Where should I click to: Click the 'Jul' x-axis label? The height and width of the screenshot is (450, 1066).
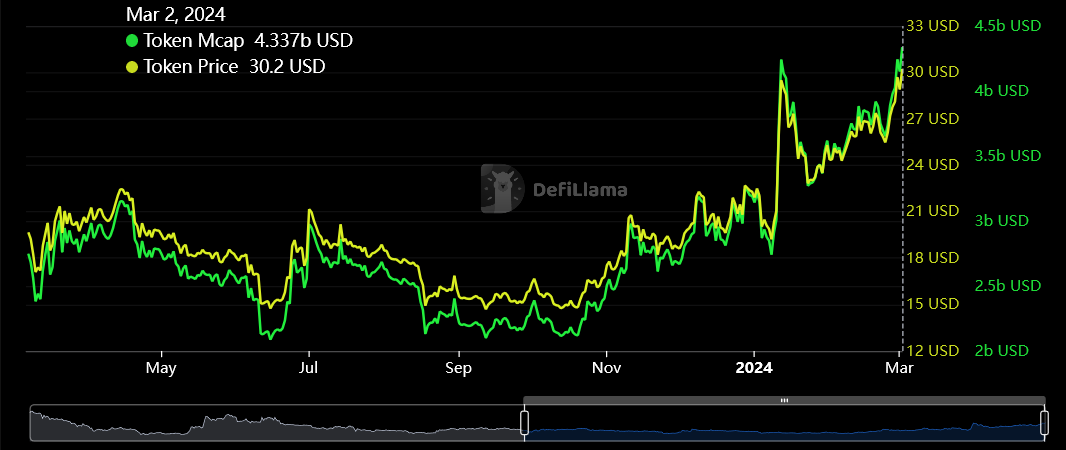pos(309,368)
